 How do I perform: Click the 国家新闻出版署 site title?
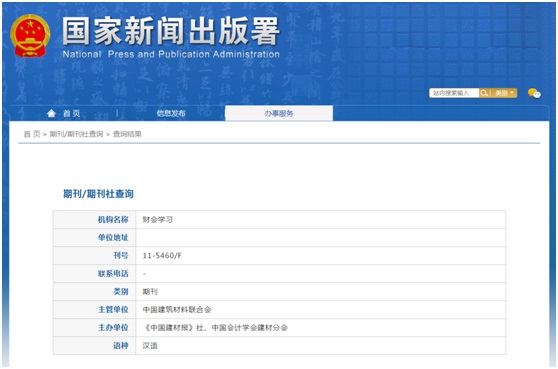(x=171, y=31)
